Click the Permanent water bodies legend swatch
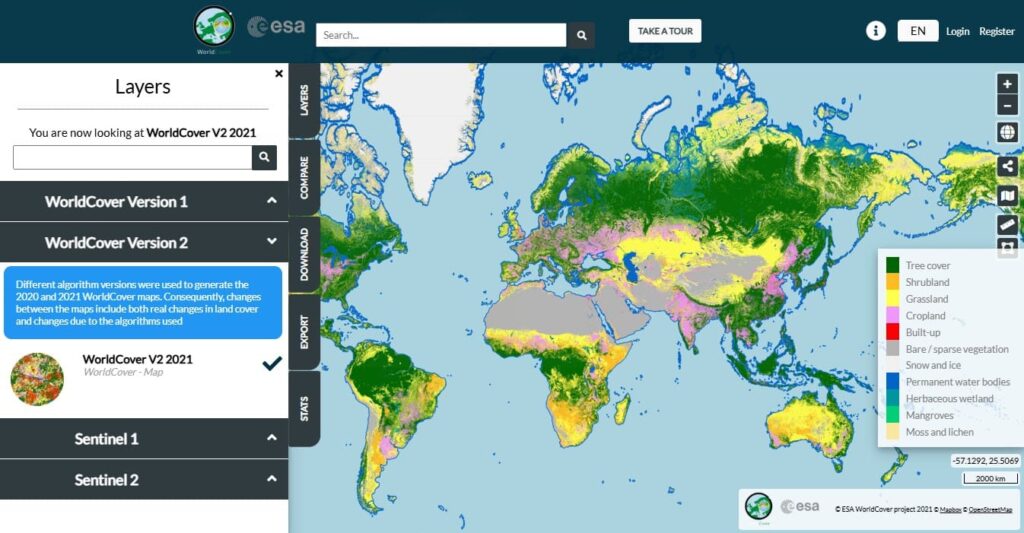The height and width of the screenshot is (533, 1024). click(x=892, y=381)
